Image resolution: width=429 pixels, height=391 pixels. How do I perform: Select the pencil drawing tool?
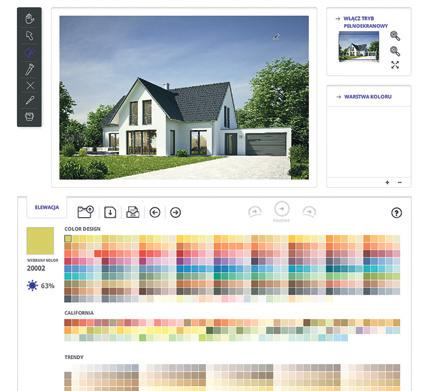click(29, 69)
